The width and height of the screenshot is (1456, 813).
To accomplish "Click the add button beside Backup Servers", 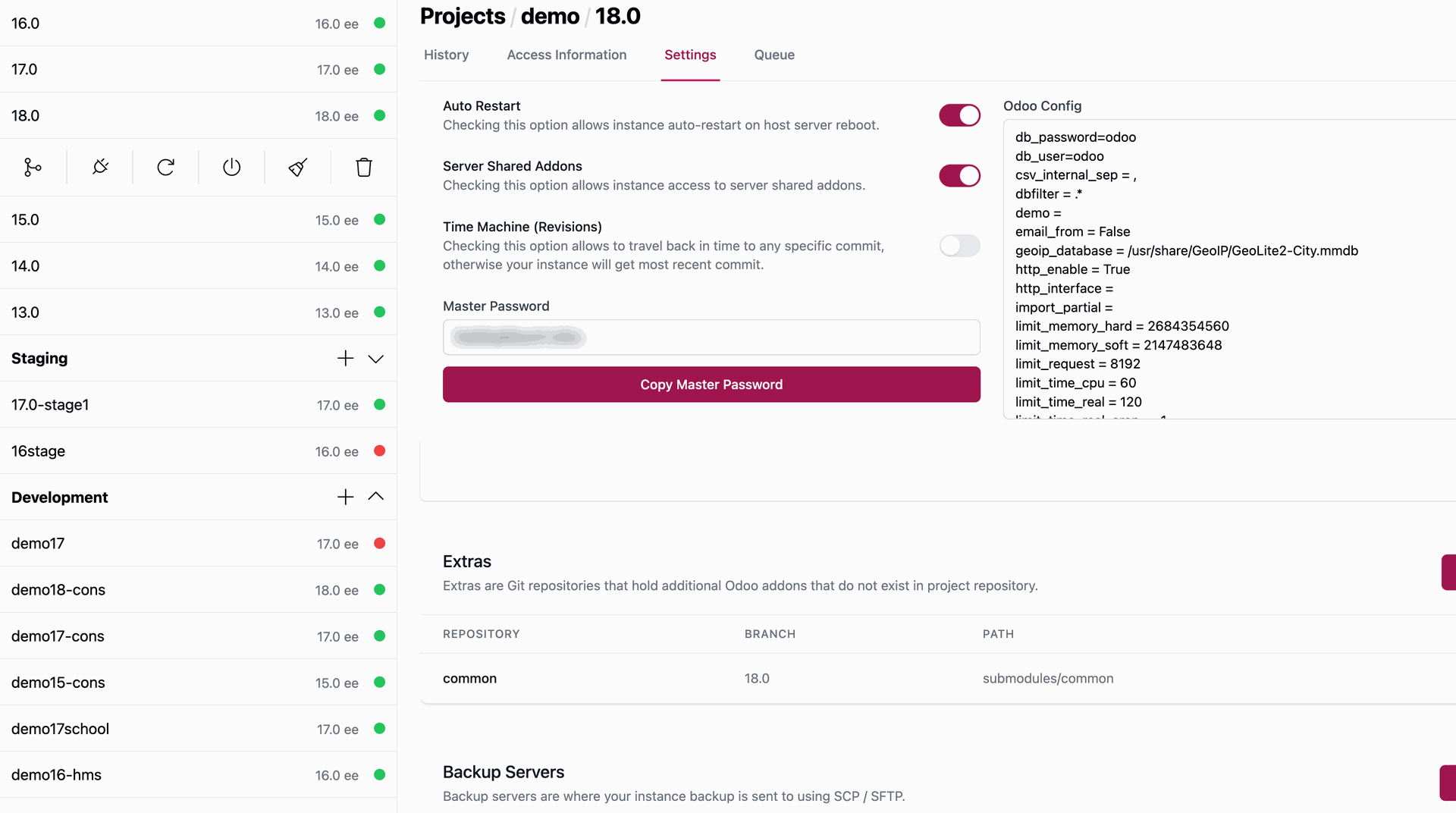I will [x=1448, y=783].
